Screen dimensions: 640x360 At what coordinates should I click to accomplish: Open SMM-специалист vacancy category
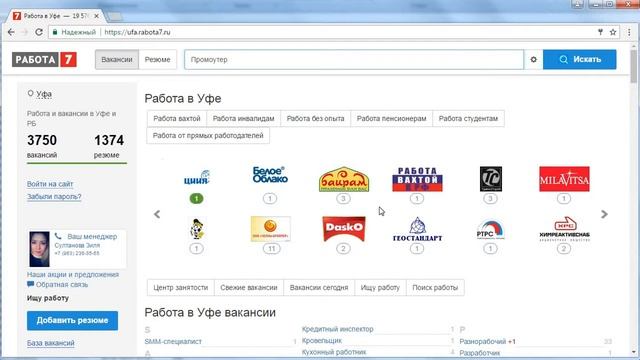point(173,342)
